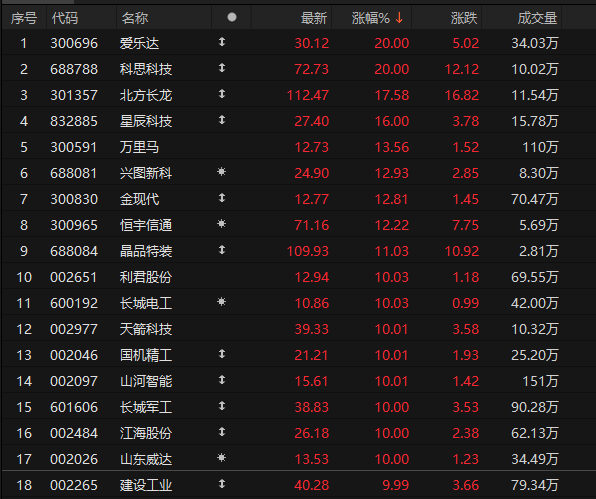Open stock code 300591 万里马
Viewport: 596px width, 499px height.
(74, 147)
